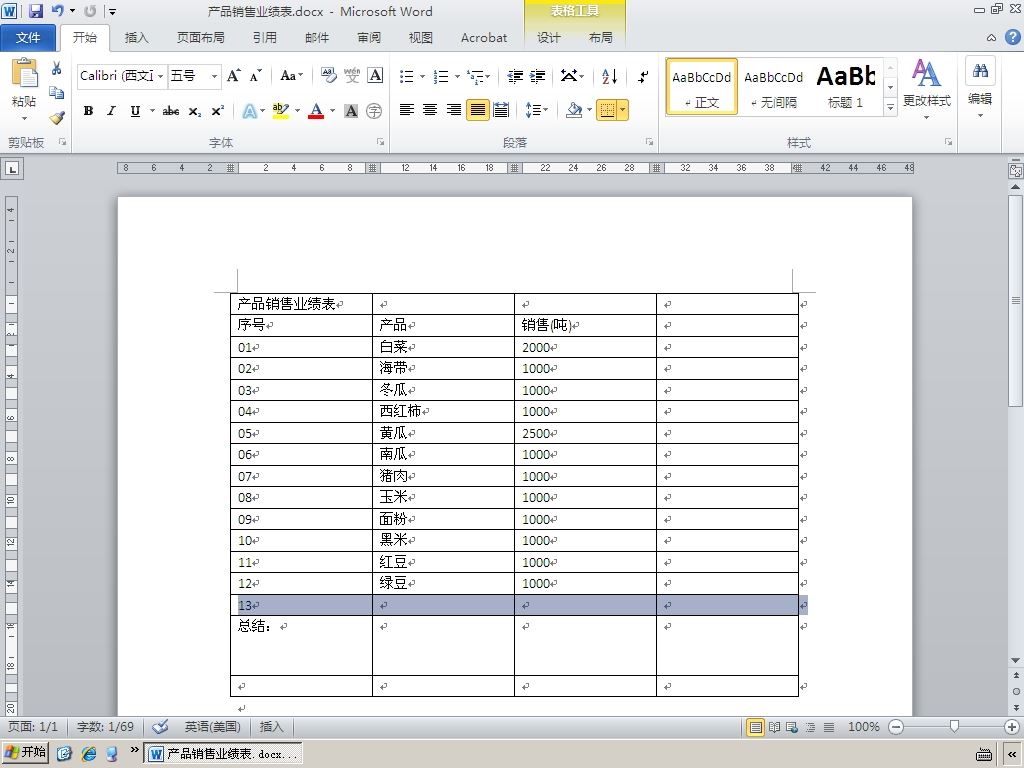Viewport: 1024px width, 768px height.
Task: Apply the 标题 1 Heading style
Action: (x=846, y=87)
